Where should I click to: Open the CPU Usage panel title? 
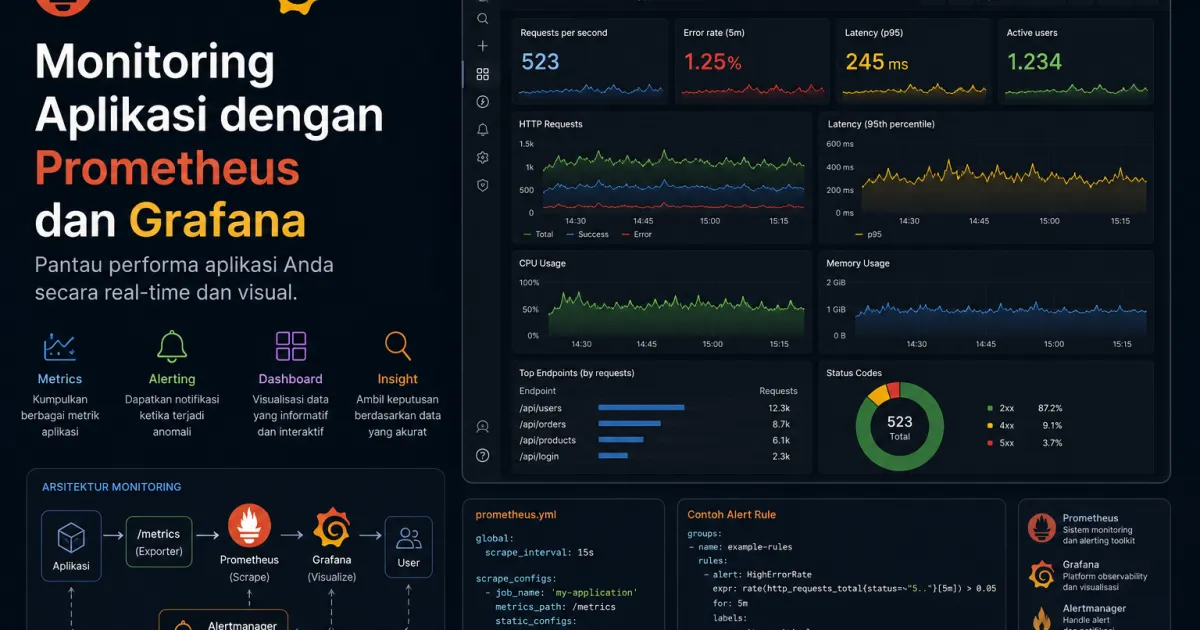(x=542, y=263)
